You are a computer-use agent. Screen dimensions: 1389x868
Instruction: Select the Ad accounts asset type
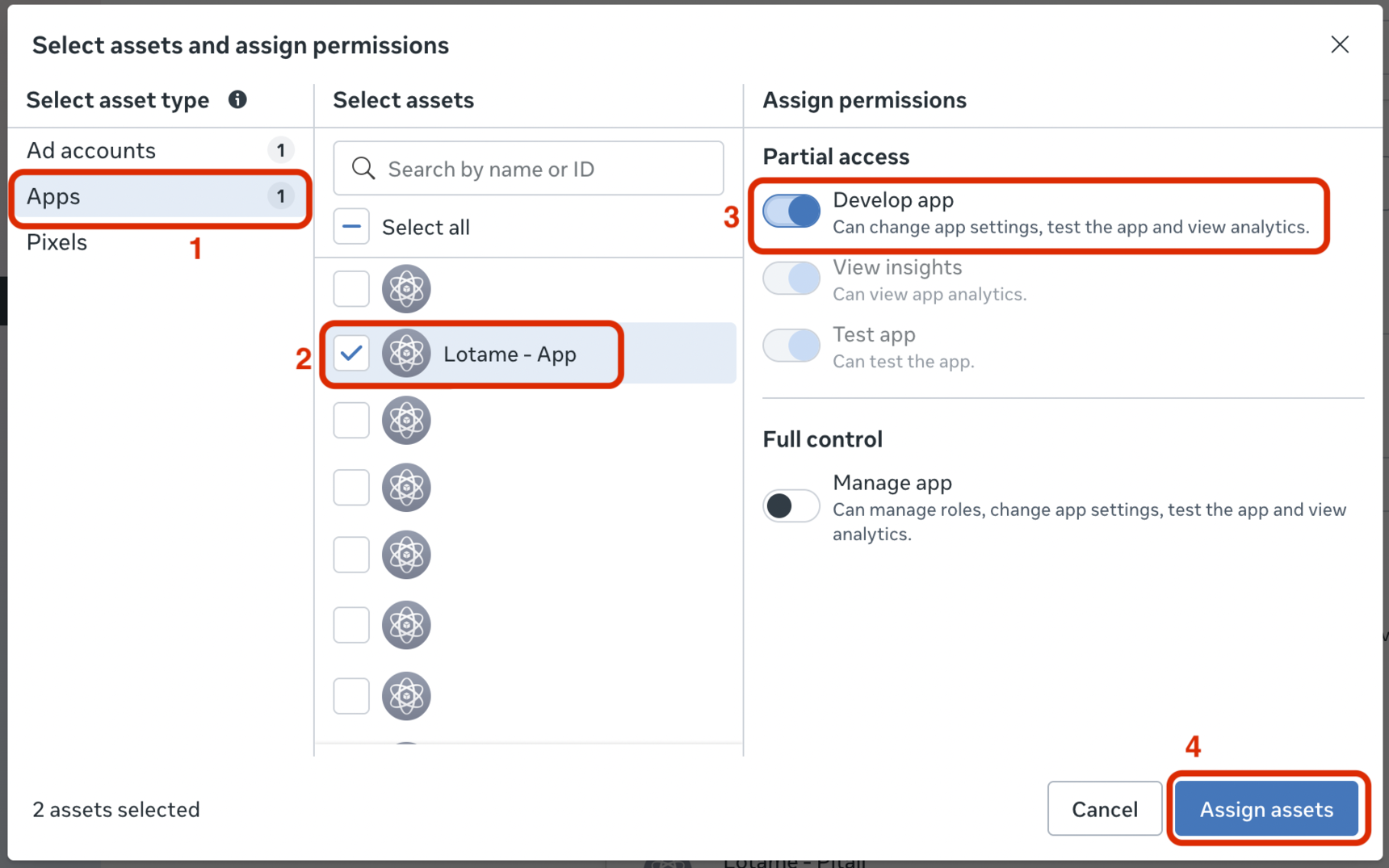pyautogui.click(x=91, y=150)
